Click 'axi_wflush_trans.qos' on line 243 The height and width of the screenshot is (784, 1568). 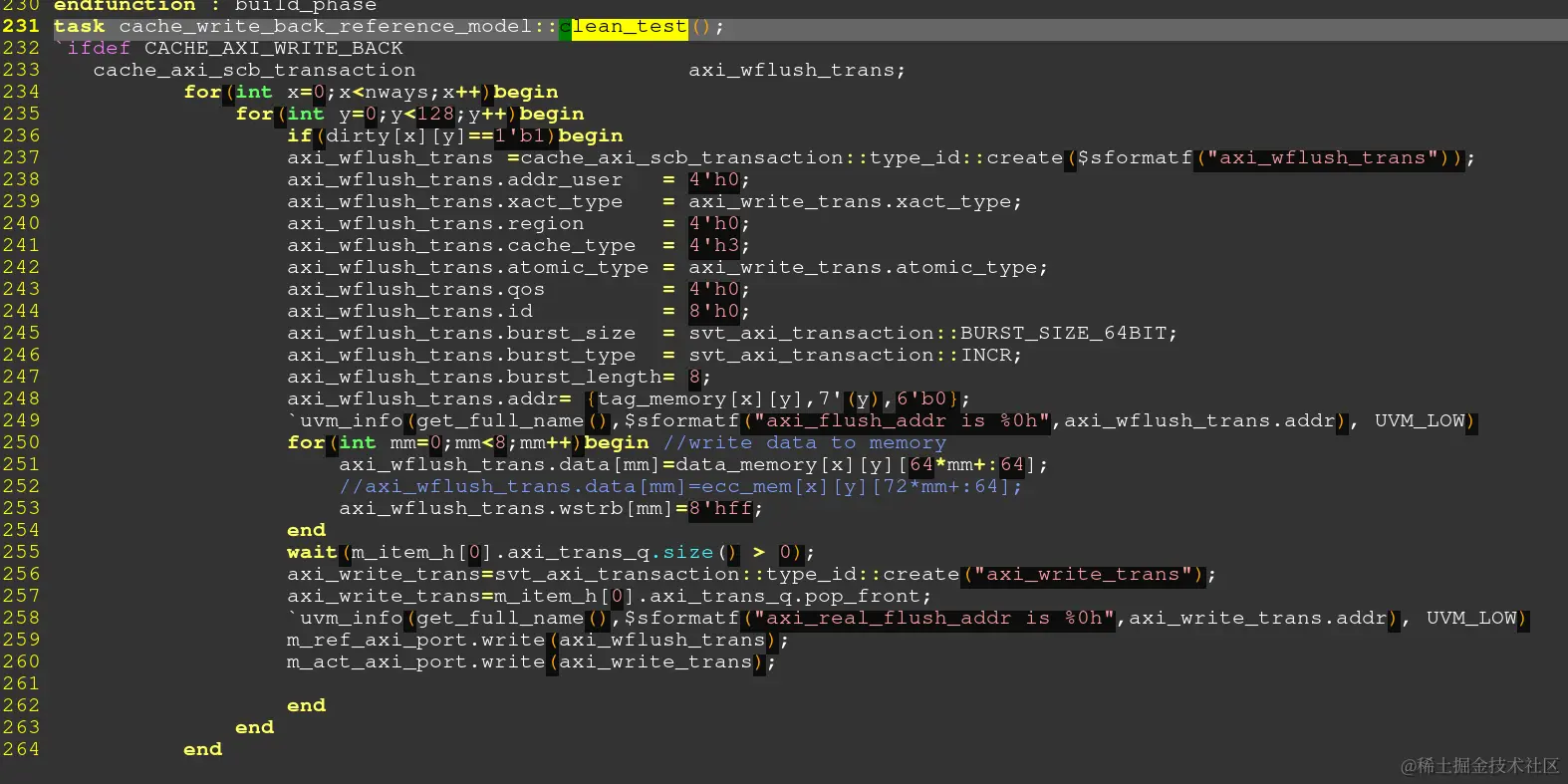pos(416,289)
